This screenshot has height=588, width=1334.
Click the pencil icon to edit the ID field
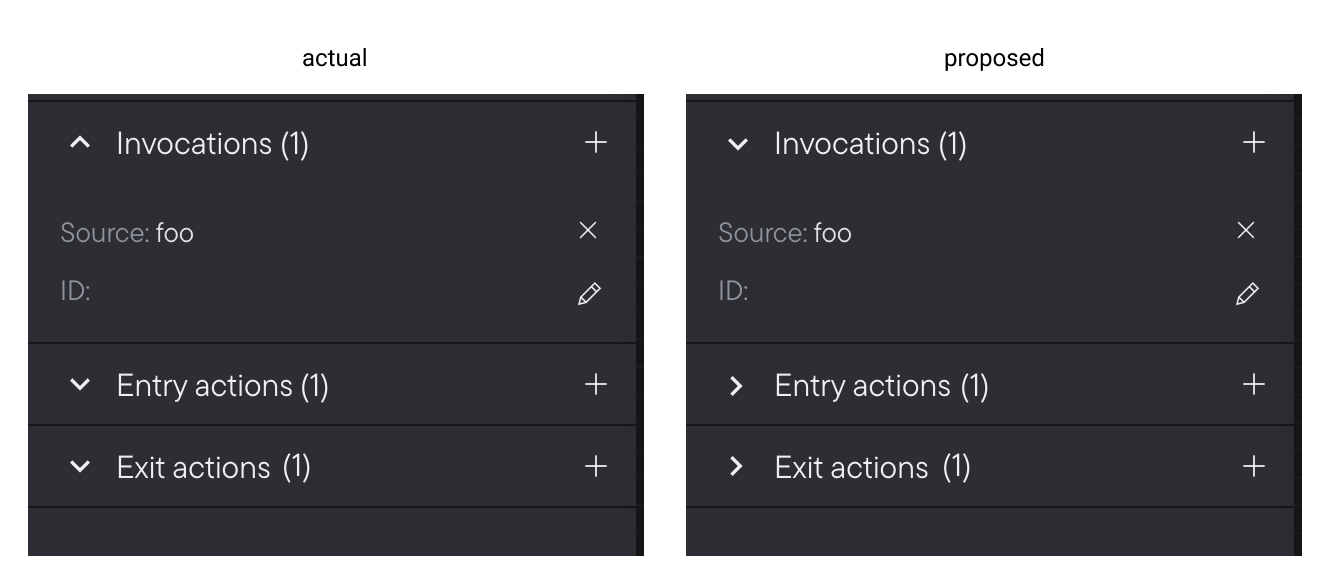coord(589,293)
